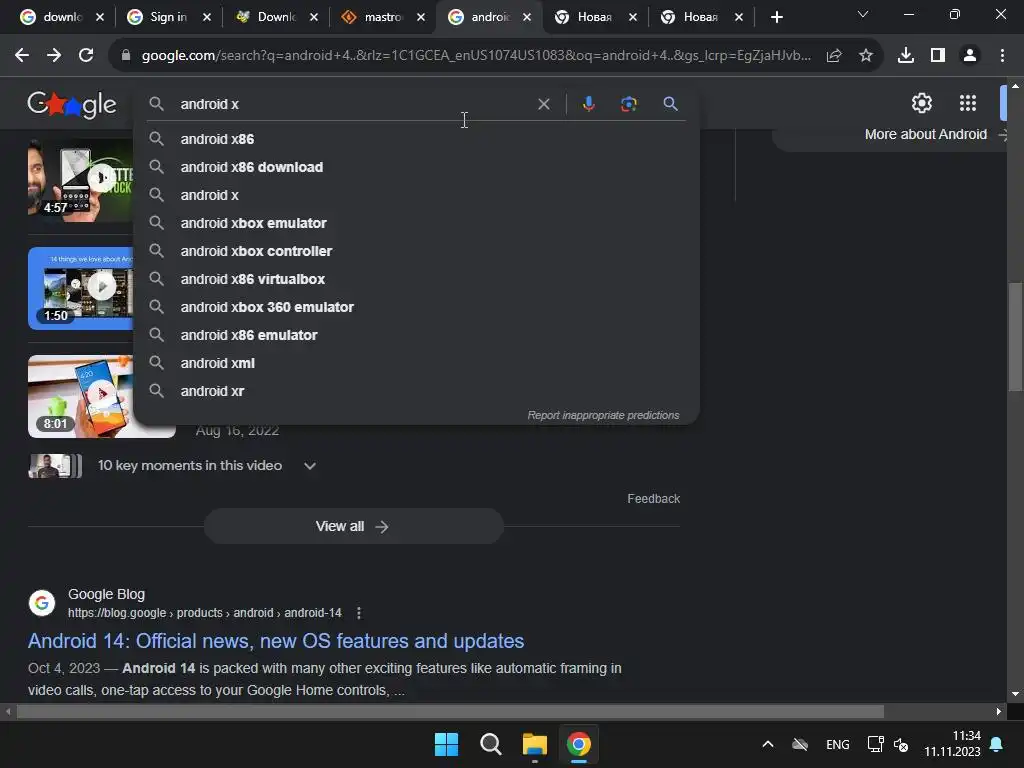Select suggestion 'android x86 emulator'
1024x768 pixels.
[x=417, y=335]
